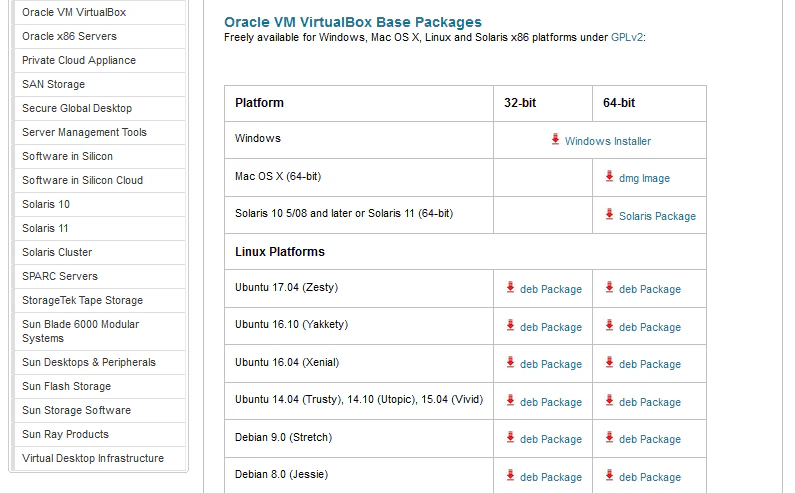Select Server Management Tools in sidebar
The height and width of the screenshot is (493, 795).
click(x=100, y=132)
